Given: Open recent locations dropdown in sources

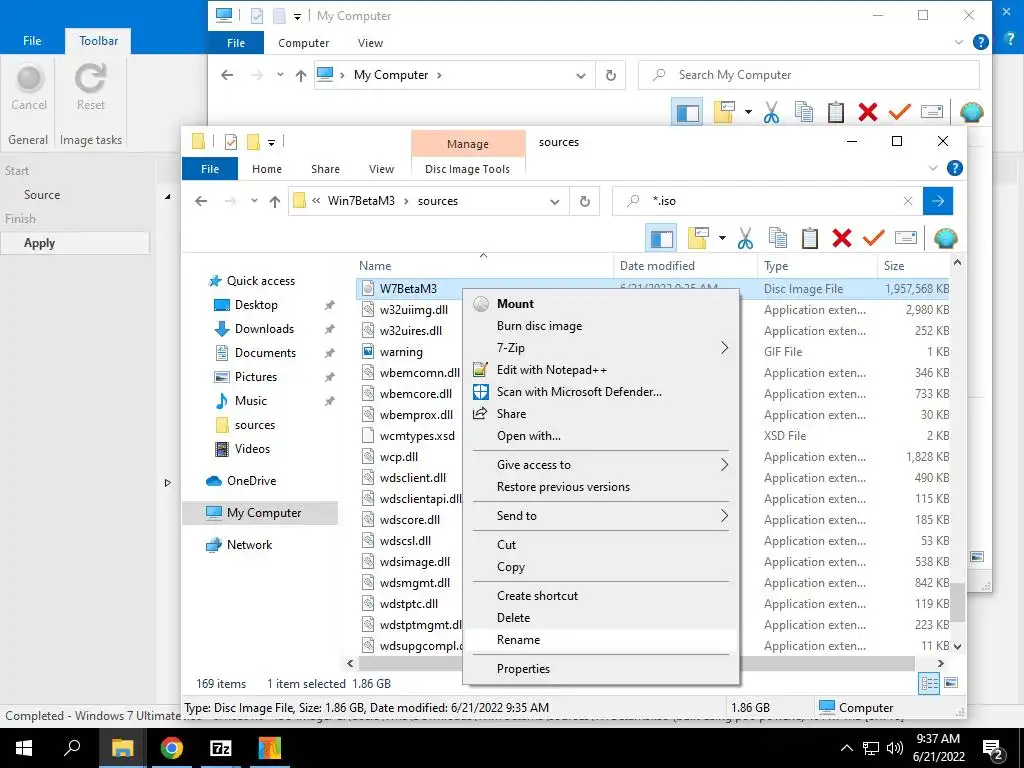Looking at the screenshot, I should pos(254,201).
